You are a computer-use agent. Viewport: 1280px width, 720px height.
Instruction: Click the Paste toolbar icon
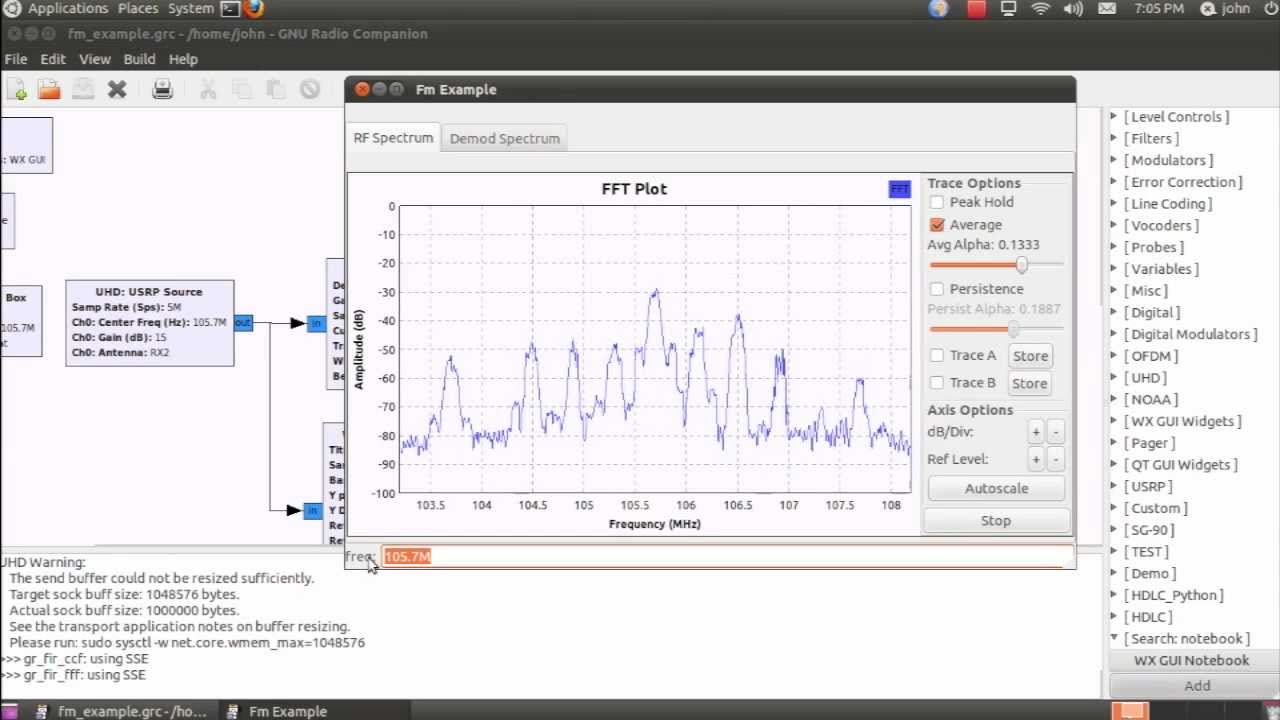tap(276, 90)
